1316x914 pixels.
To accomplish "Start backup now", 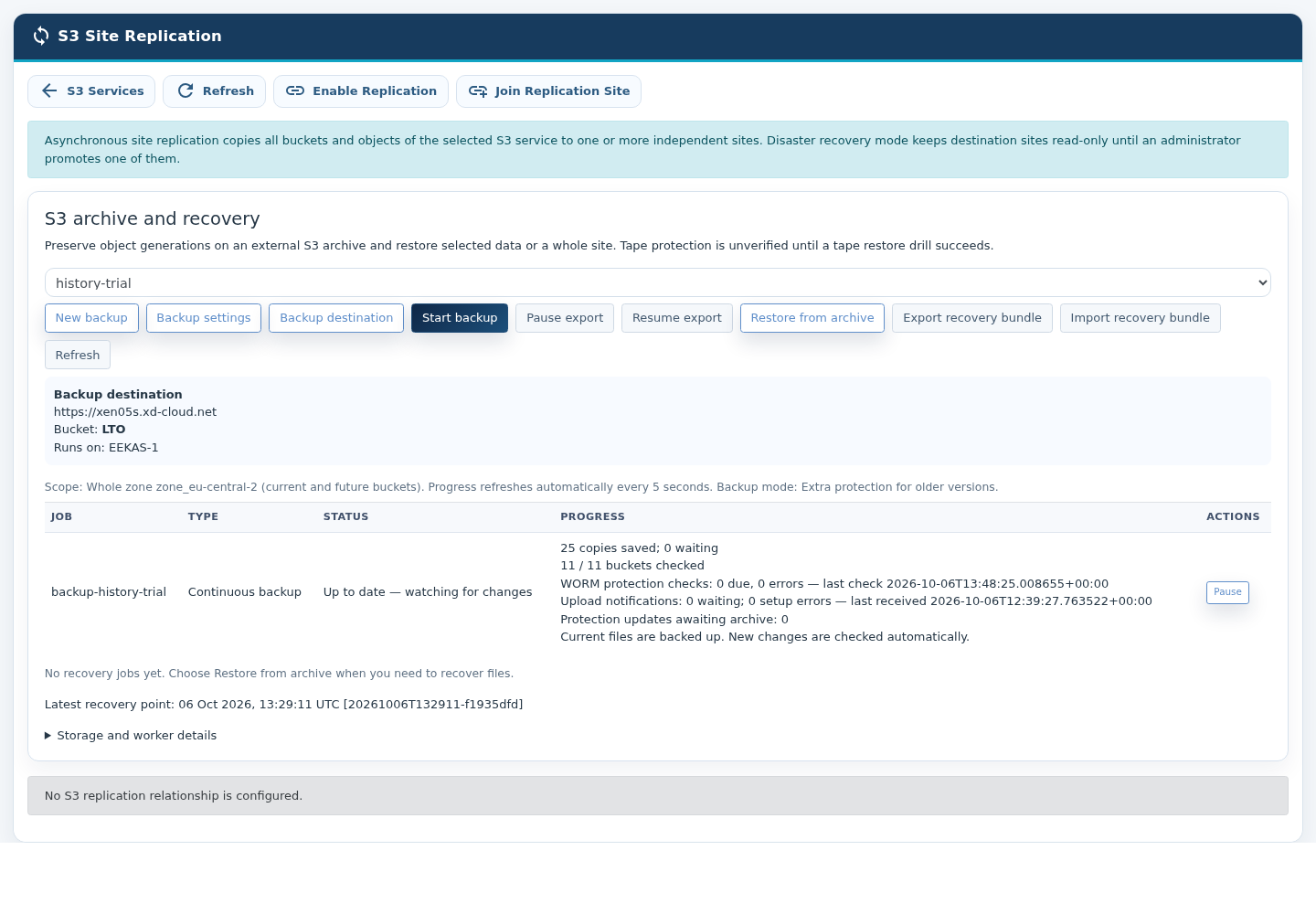I will [460, 318].
